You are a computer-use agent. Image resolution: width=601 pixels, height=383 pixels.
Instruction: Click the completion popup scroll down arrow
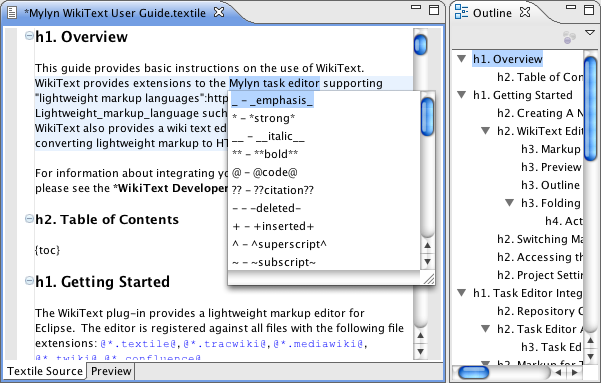tap(428, 261)
